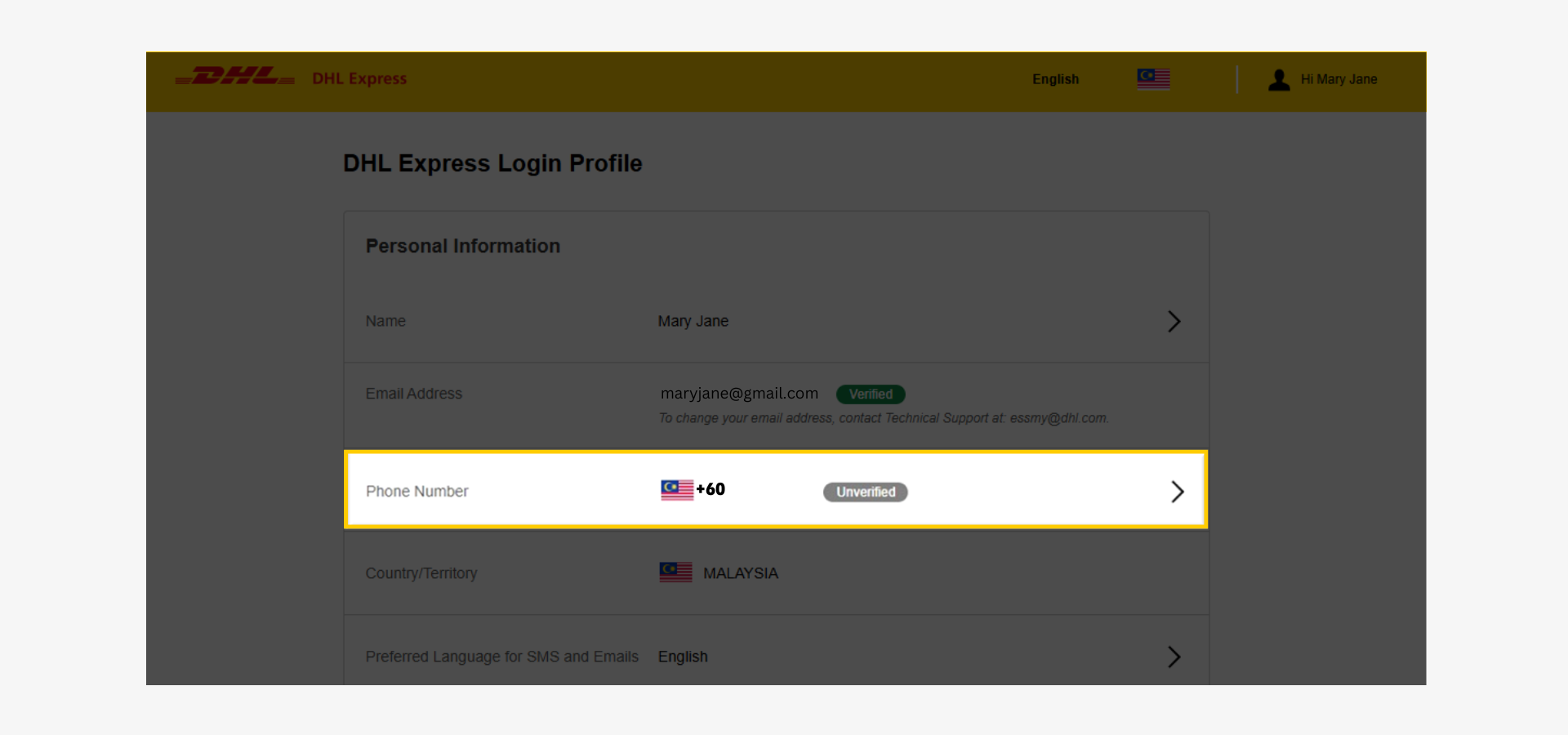Click the DHL logo in header
The width and height of the screenshot is (1568, 735).
click(x=234, y=77)
